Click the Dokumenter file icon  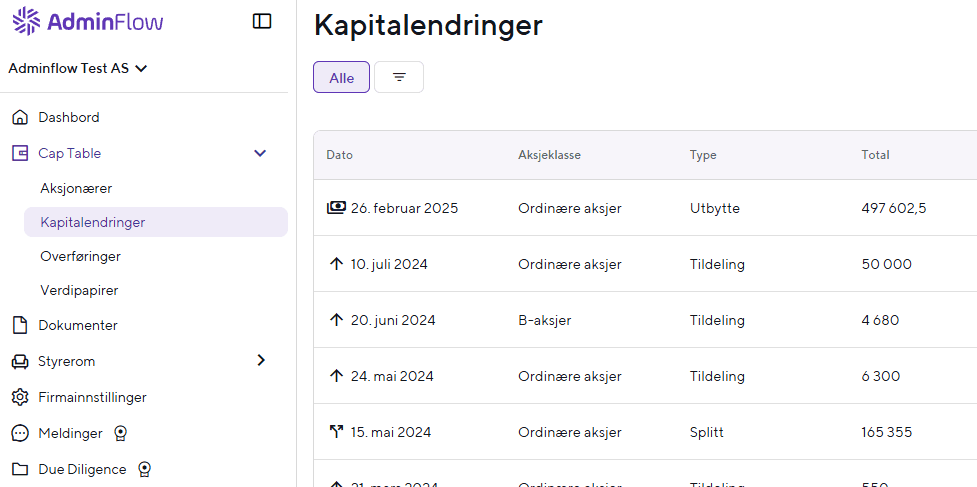coord(21,325)
